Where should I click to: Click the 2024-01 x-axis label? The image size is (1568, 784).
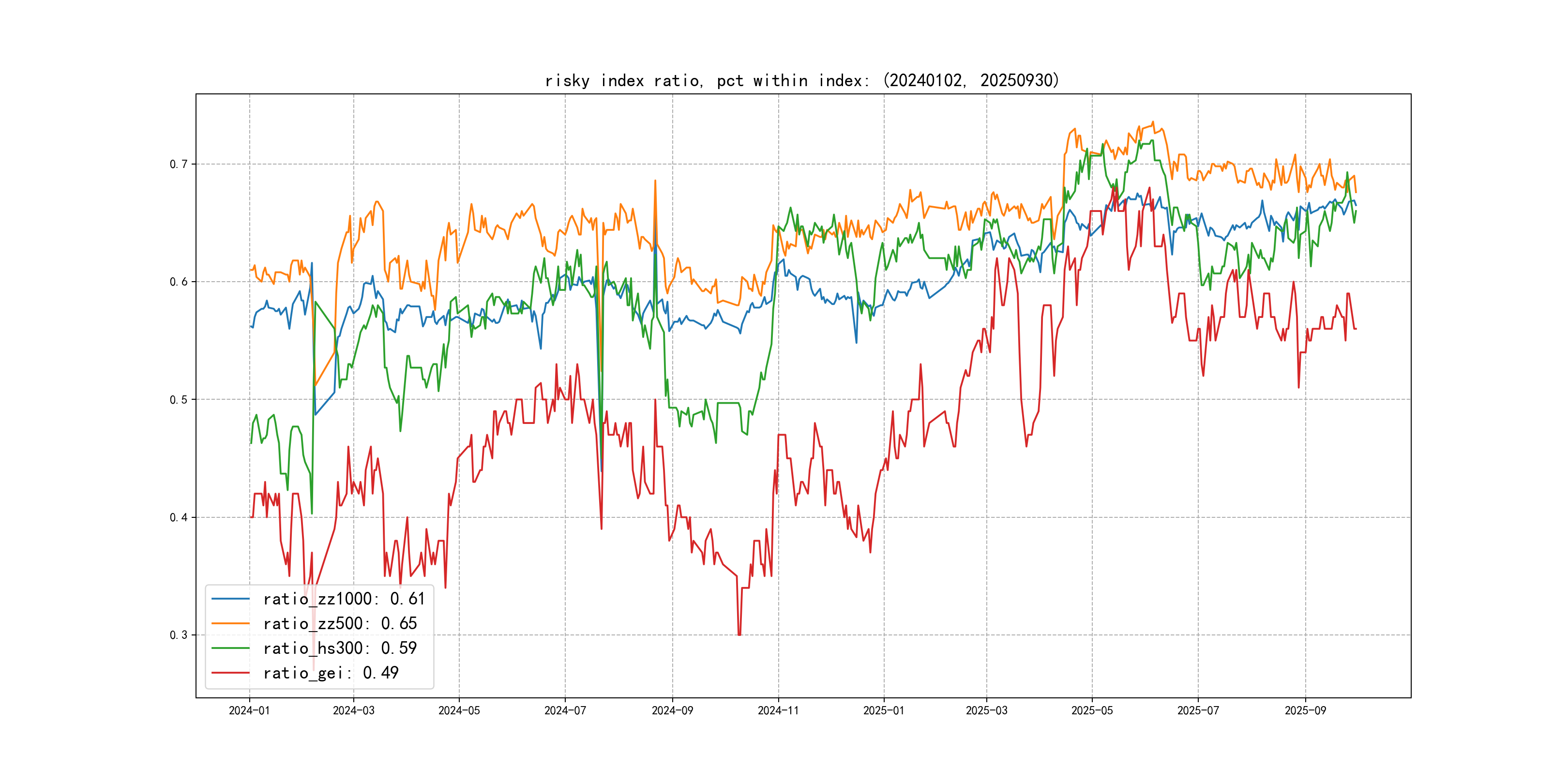coord(249,711)
